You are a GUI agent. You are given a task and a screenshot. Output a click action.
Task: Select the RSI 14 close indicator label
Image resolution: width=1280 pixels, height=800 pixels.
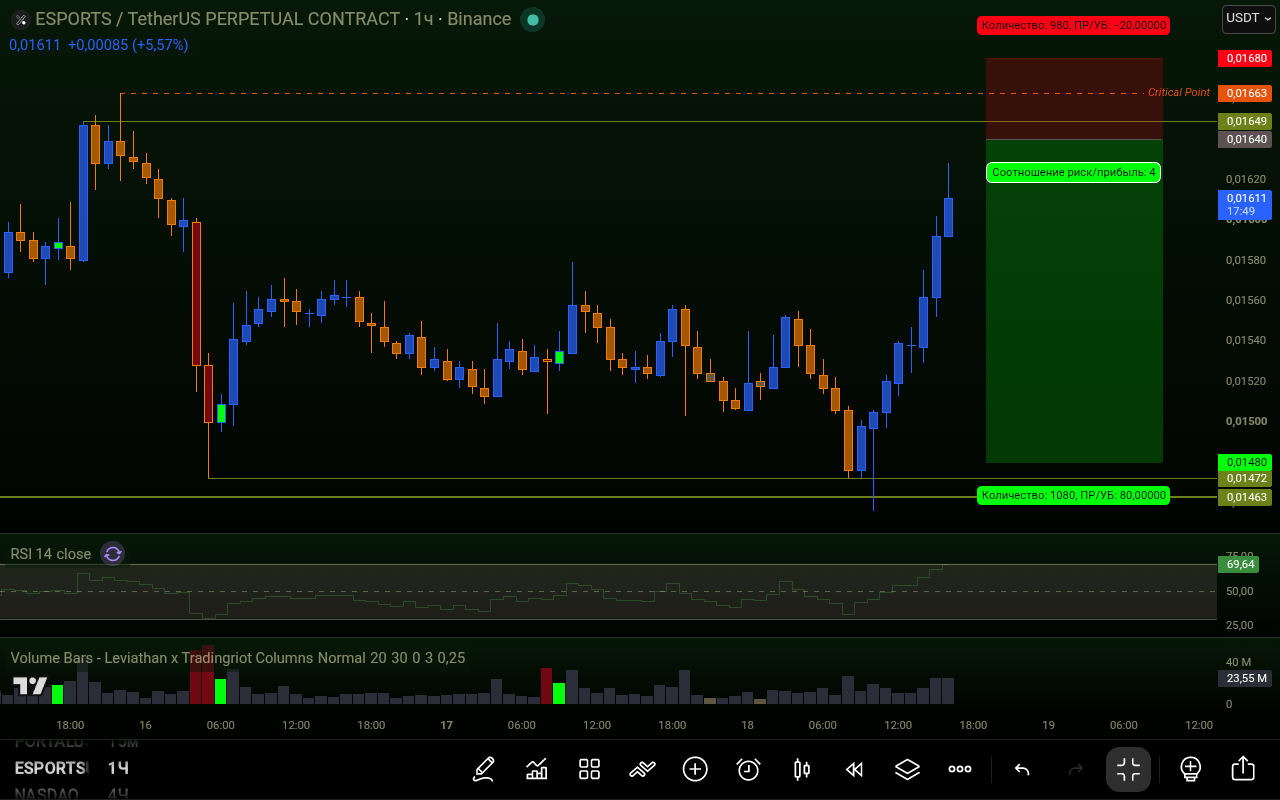coord(51,554)
